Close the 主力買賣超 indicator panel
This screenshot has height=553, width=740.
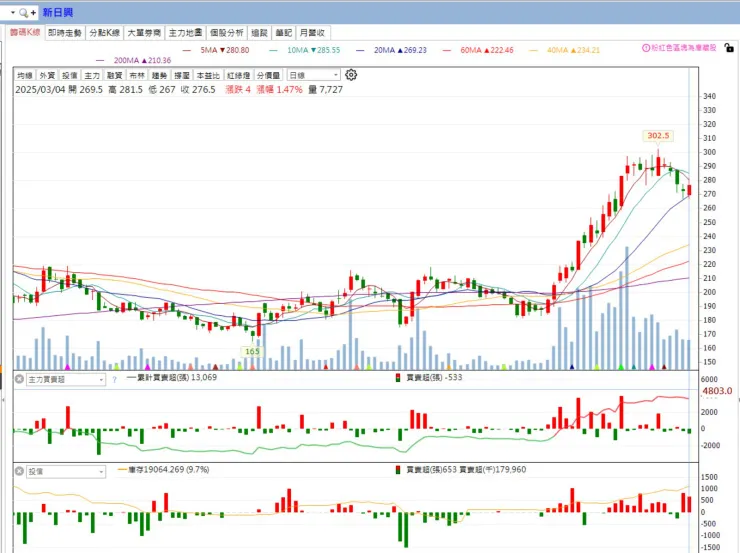click(19, 379)
